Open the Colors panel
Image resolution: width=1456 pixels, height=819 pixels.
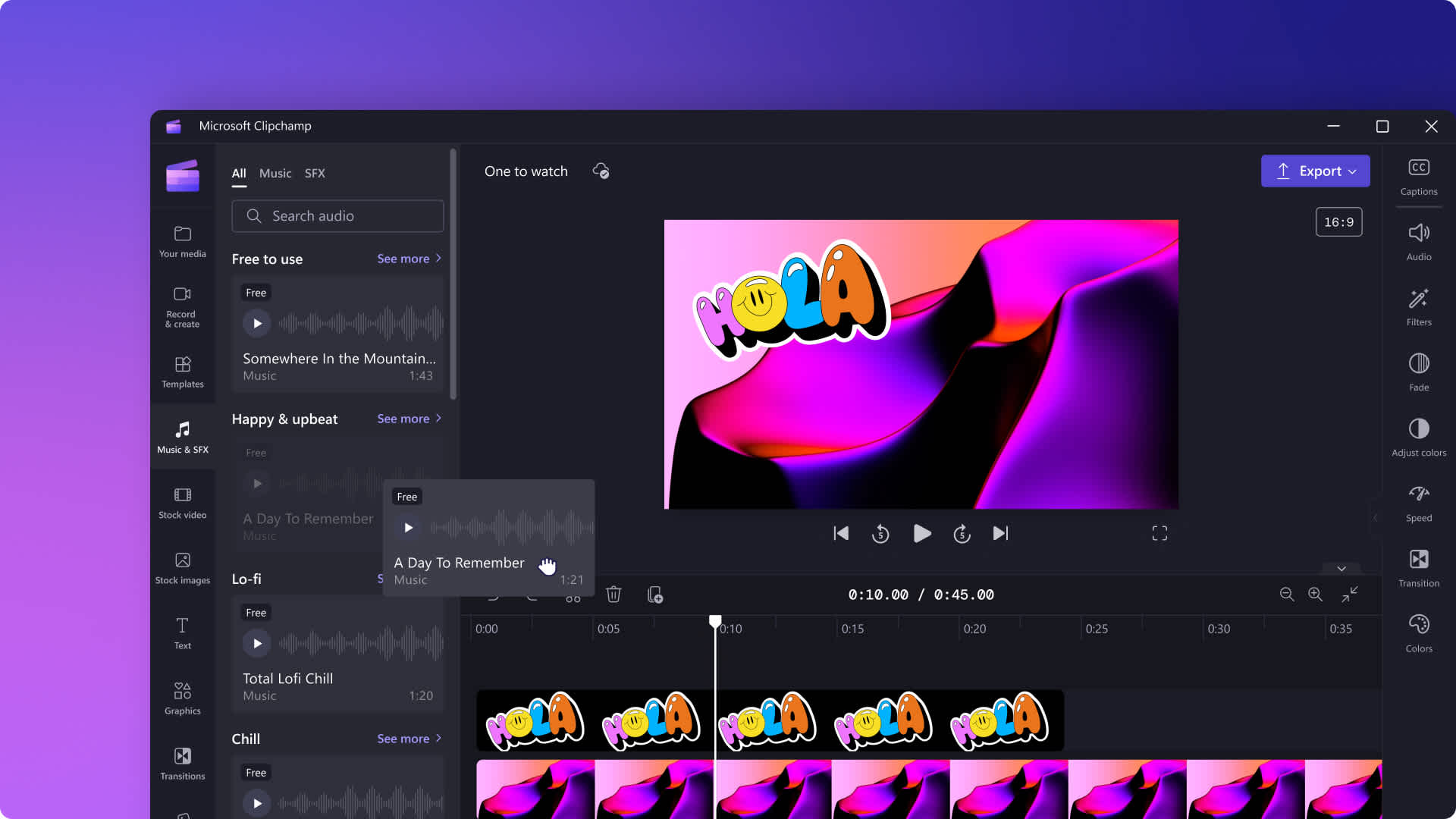click(1419, 633)
